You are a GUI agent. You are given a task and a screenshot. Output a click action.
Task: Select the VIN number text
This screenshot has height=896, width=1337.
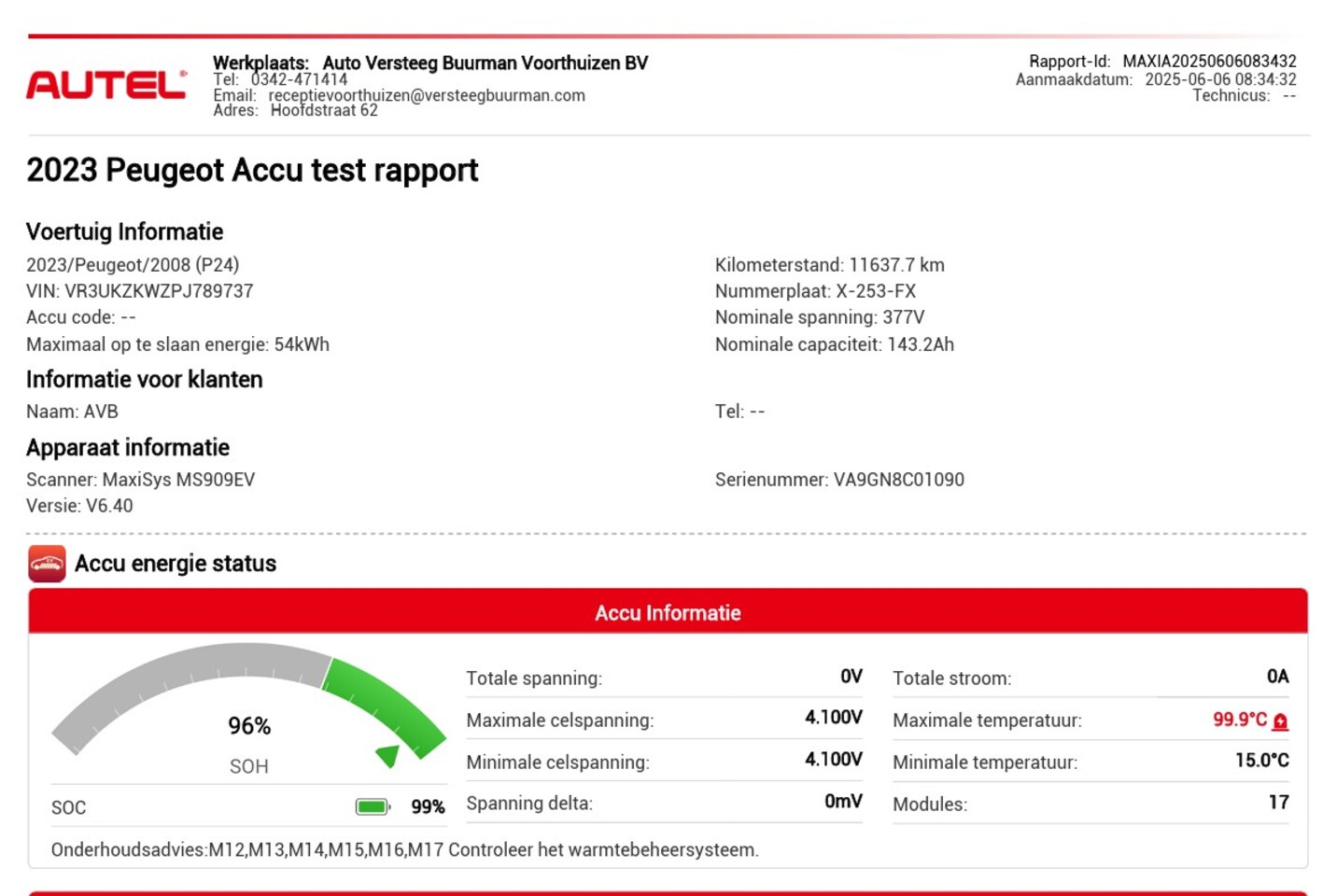coord(159,291)
